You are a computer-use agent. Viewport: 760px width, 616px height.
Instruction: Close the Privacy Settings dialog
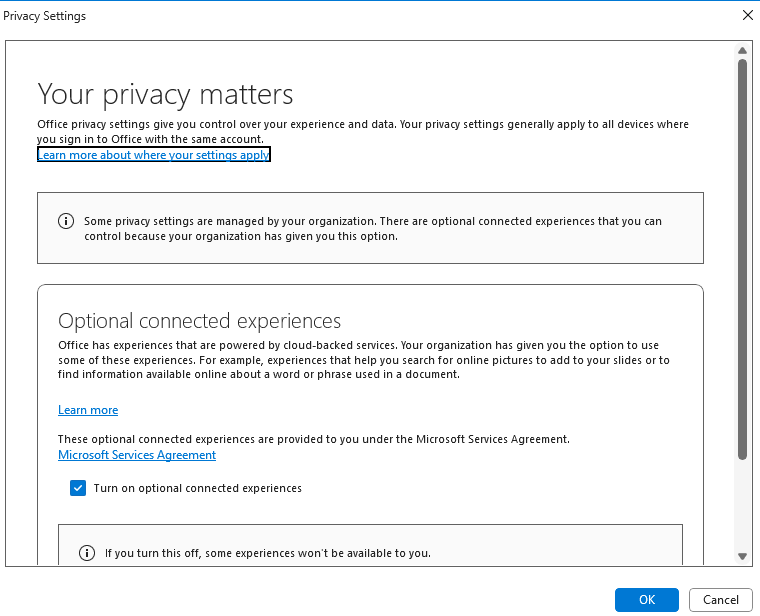point(746,16)
